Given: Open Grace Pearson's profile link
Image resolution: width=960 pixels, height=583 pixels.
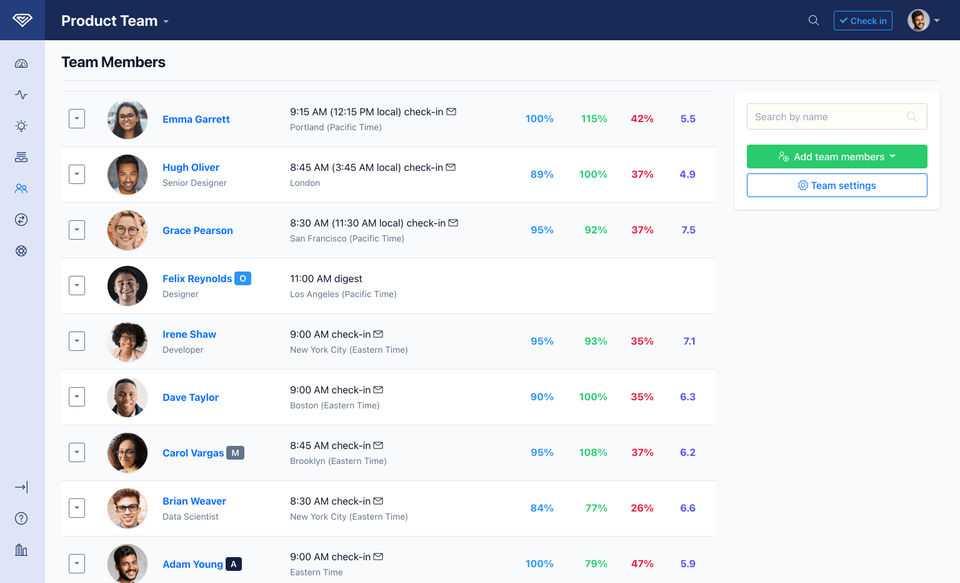Looking at the screenshot, I should (x=198, y=231).
